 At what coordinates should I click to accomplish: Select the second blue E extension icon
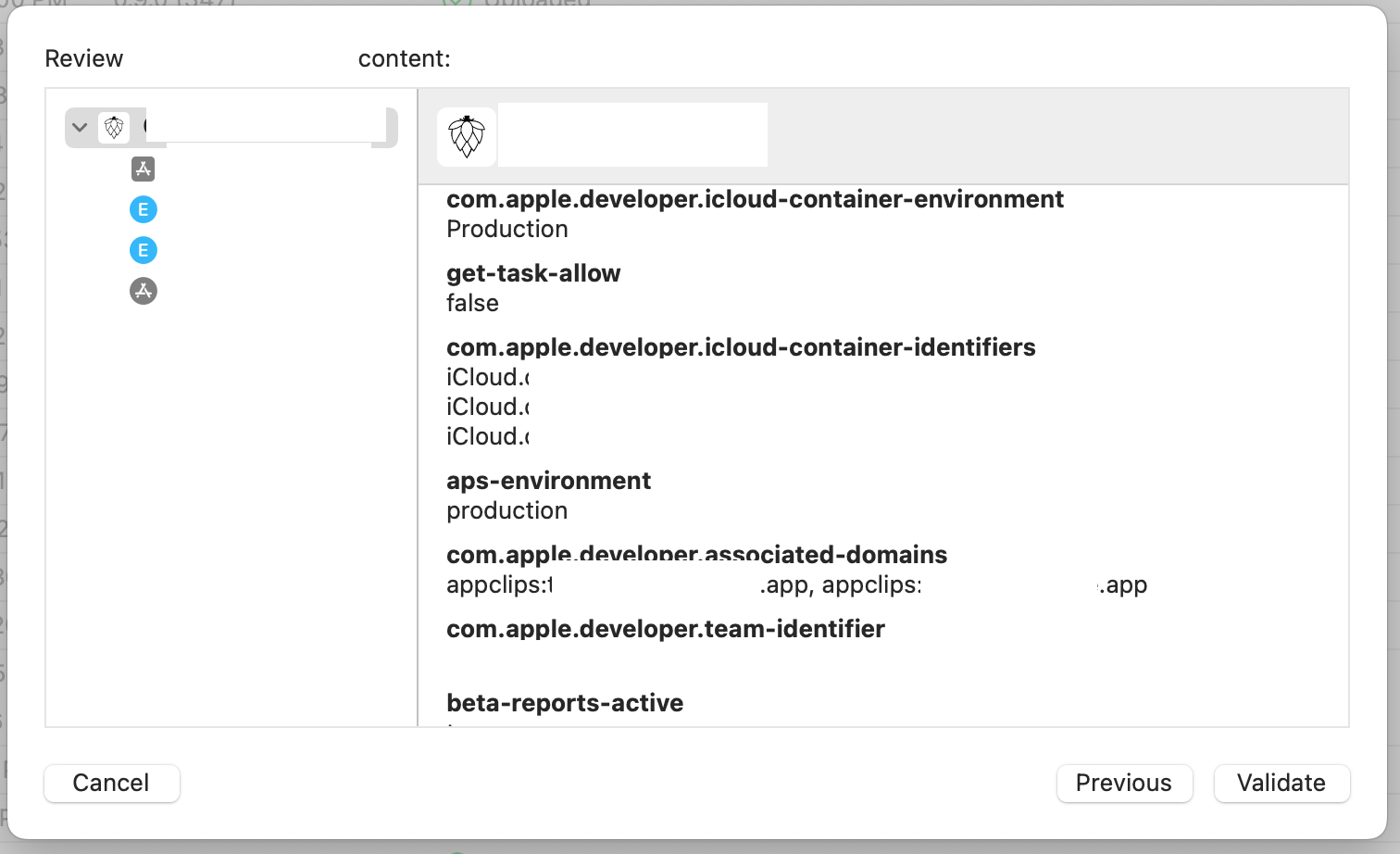(x=143, y=250)
